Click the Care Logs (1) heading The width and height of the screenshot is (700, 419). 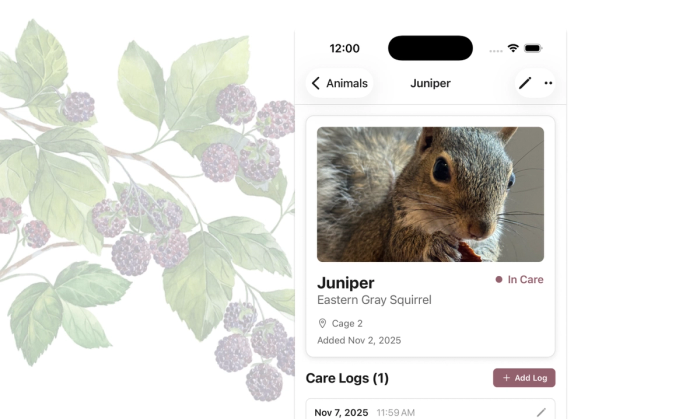(347, 378)
